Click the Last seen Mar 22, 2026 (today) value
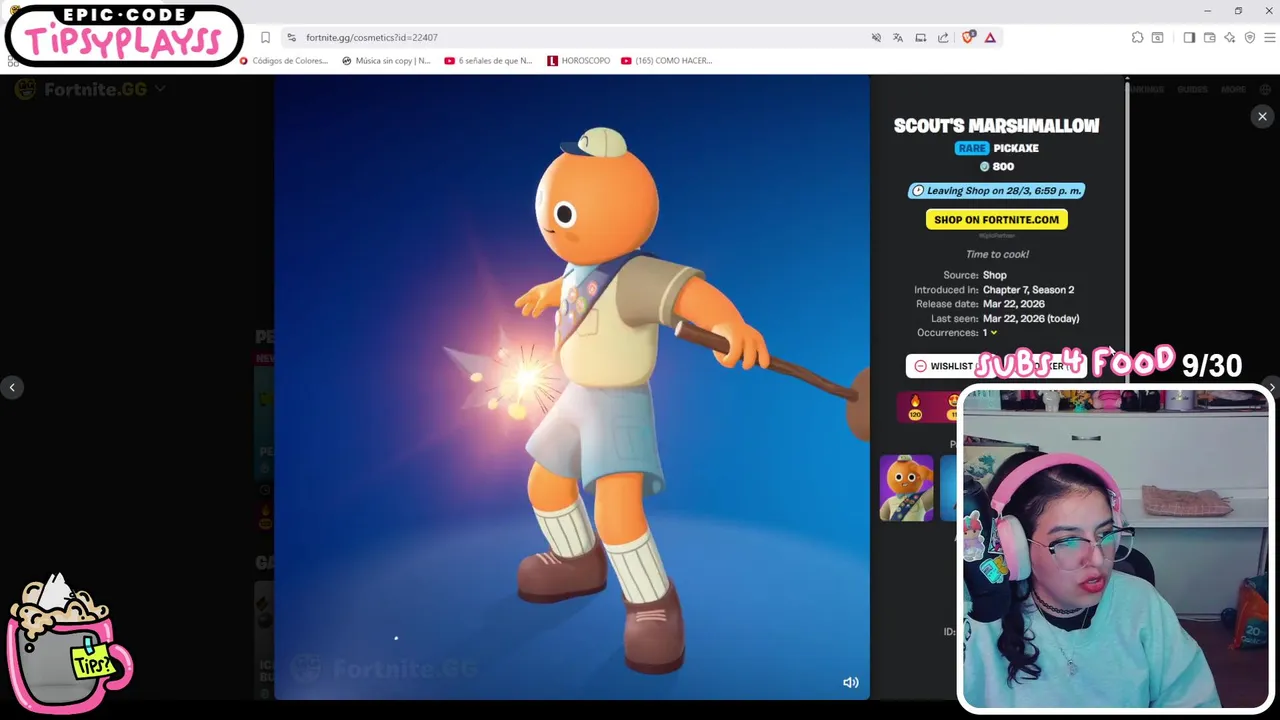This screenshot has width=1280, height=720. click(x=1030, y=318)
